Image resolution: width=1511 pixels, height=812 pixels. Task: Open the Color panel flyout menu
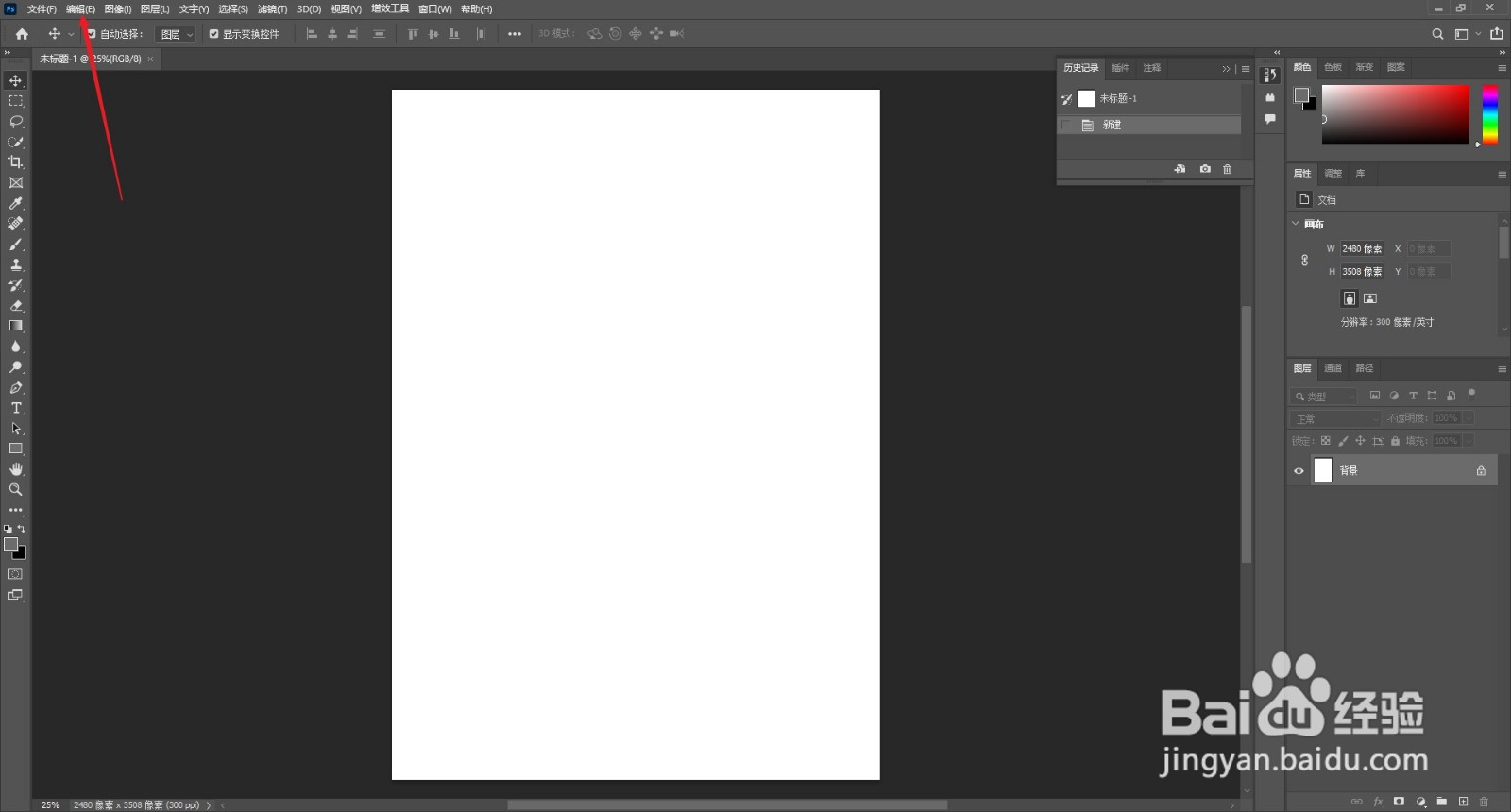(x=1502, y=68)
